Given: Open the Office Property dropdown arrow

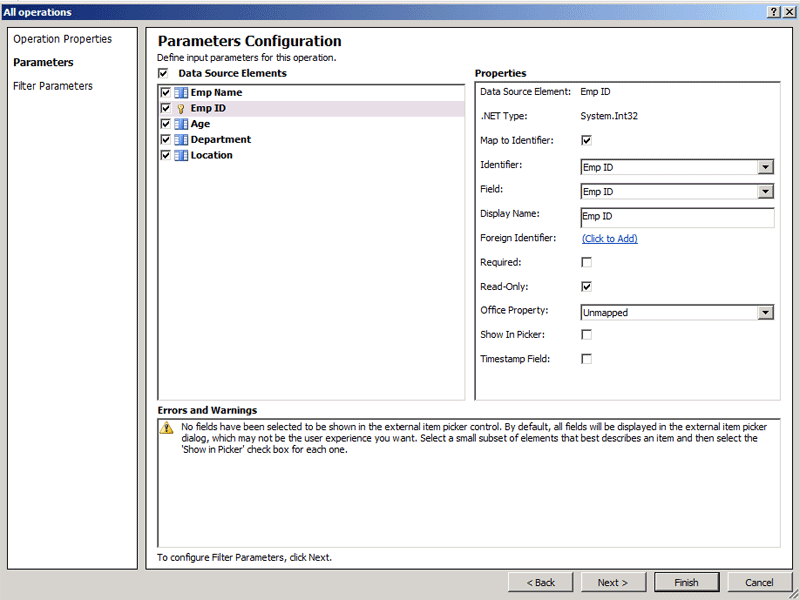Looking at the screenshot, I should coord(765,313).
